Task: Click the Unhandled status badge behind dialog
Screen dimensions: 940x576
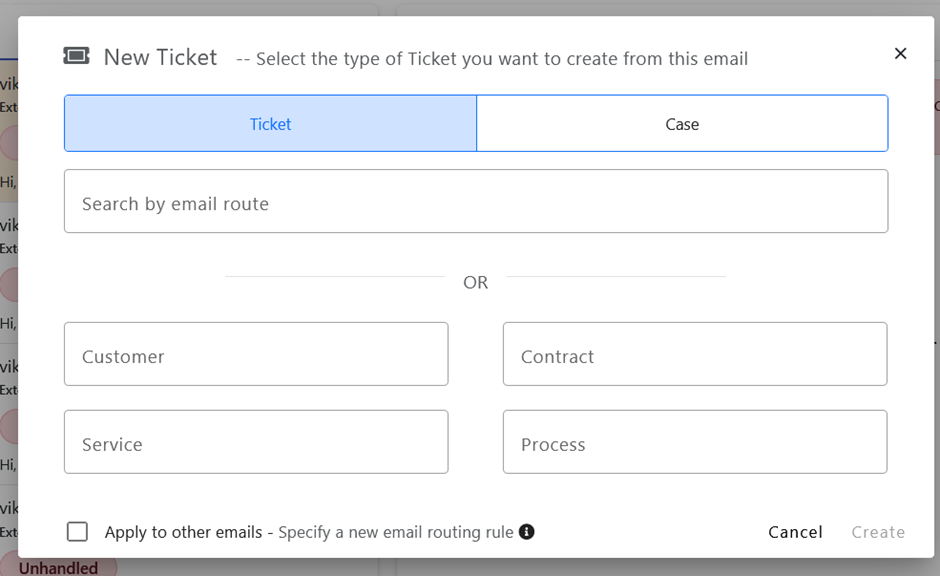Action: [x=58, y=568]
